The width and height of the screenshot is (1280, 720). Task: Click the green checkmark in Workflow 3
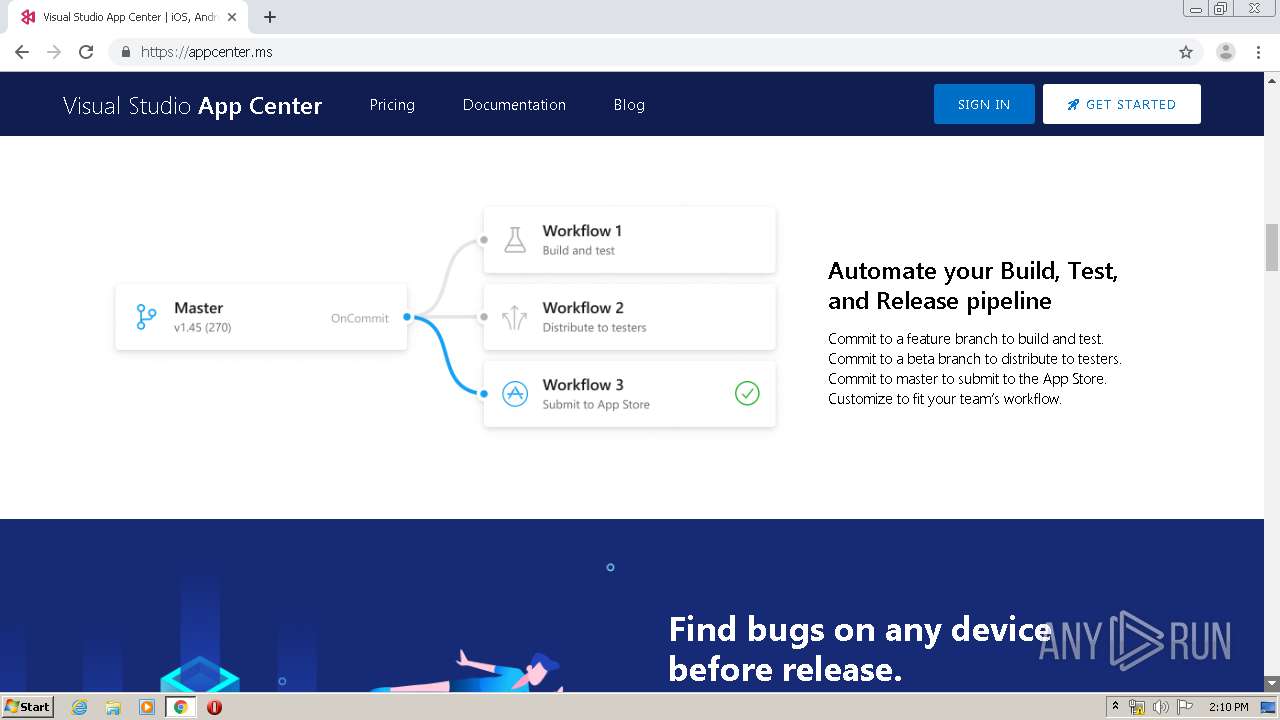click(747, 394)
